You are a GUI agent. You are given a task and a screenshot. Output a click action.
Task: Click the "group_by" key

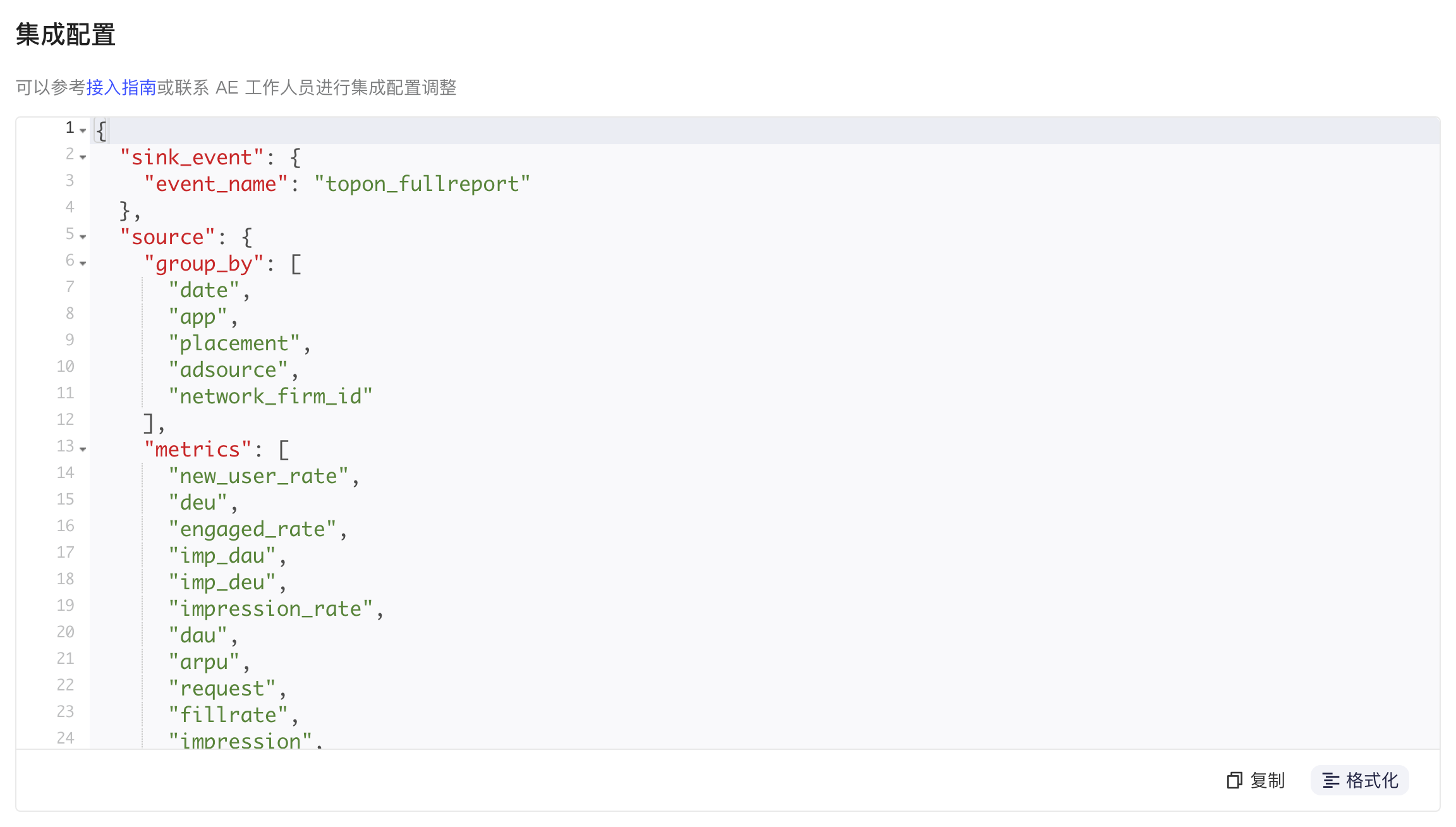point(203,264)
